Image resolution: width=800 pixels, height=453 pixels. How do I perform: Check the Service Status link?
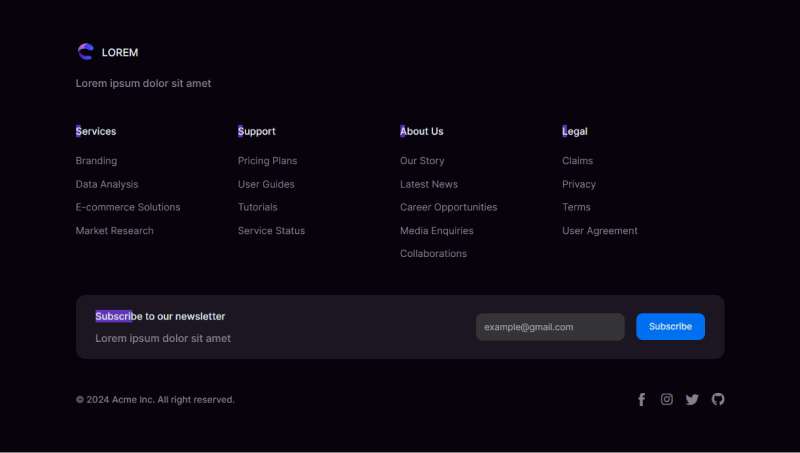(x=271, y=231)
